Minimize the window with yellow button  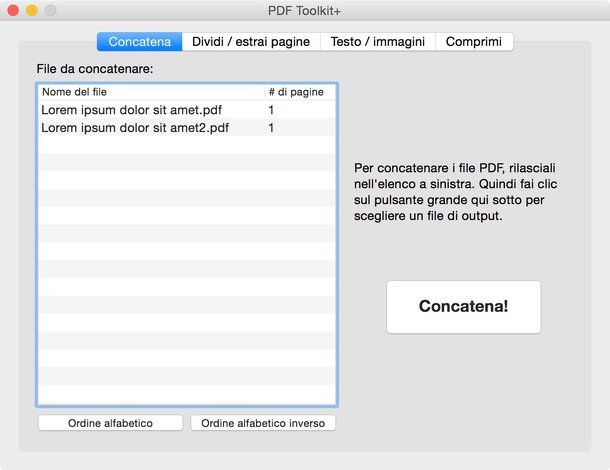coord(32,10)
